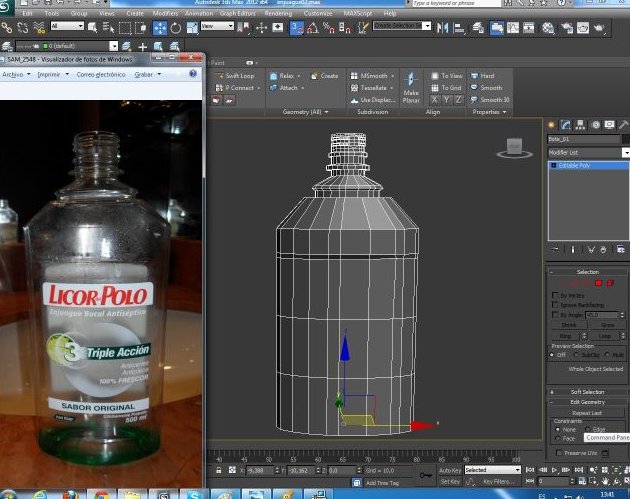This screenshot has height=499, width=630.
Task: Click the Mirror tool icon
Action: coord(442,28)
